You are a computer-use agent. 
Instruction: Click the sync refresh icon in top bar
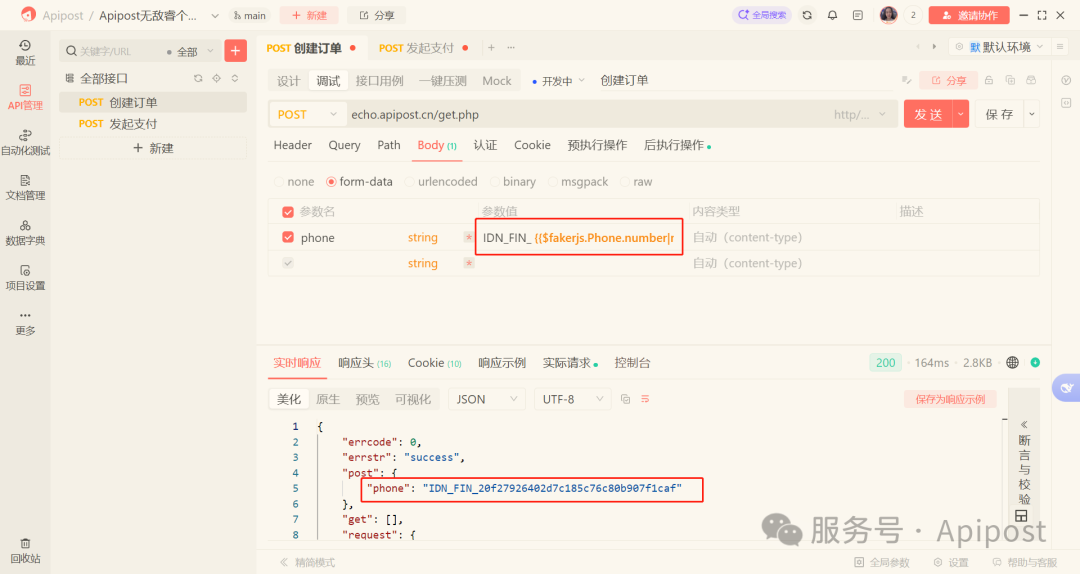point(807,15)
